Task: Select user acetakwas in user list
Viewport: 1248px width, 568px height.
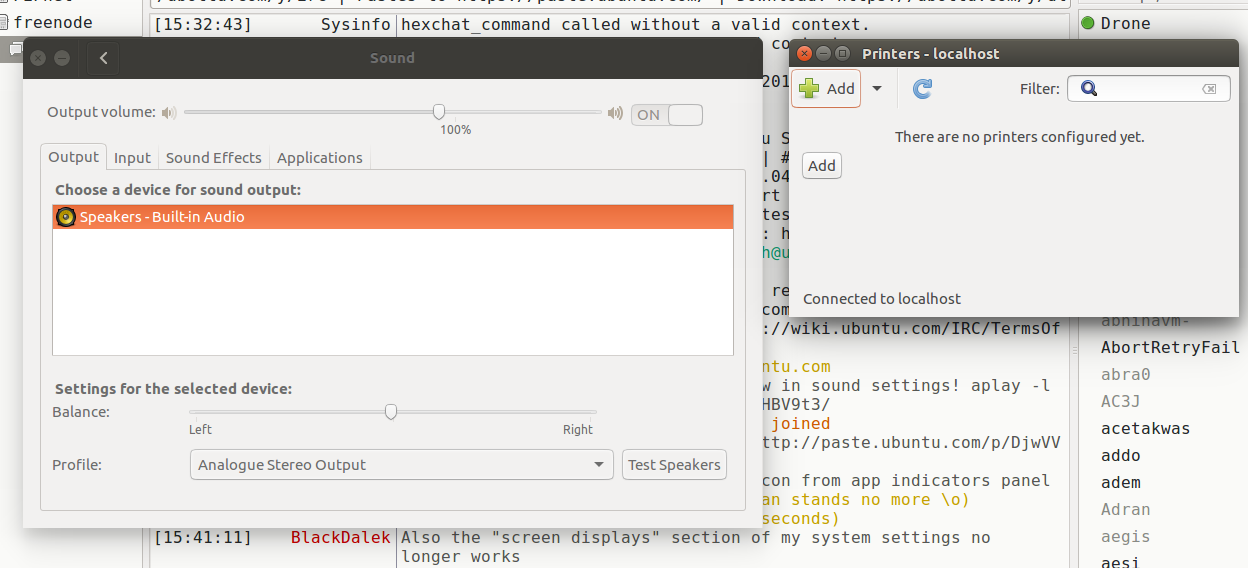Action: point(1145,429)
